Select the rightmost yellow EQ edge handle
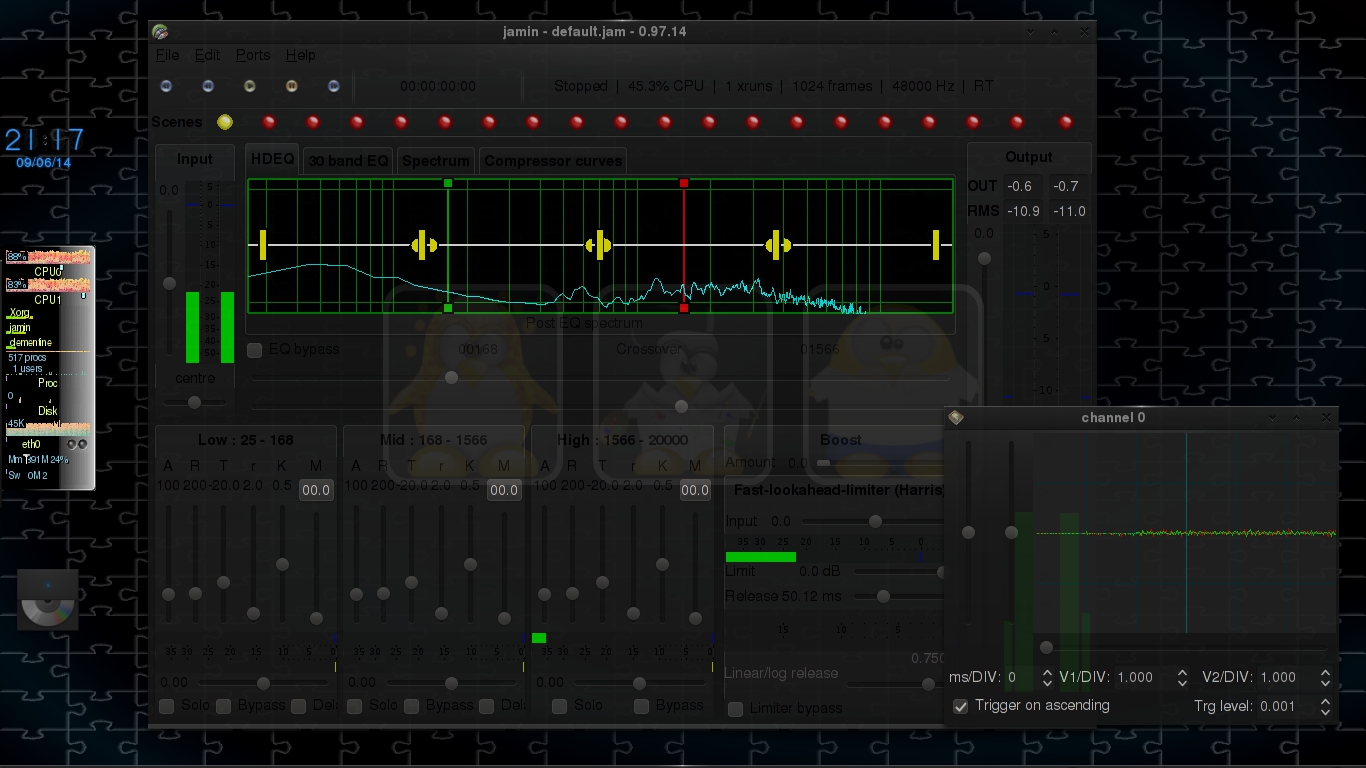The width and height of the screenshot is (1366, 768). (x=937, y=244)
